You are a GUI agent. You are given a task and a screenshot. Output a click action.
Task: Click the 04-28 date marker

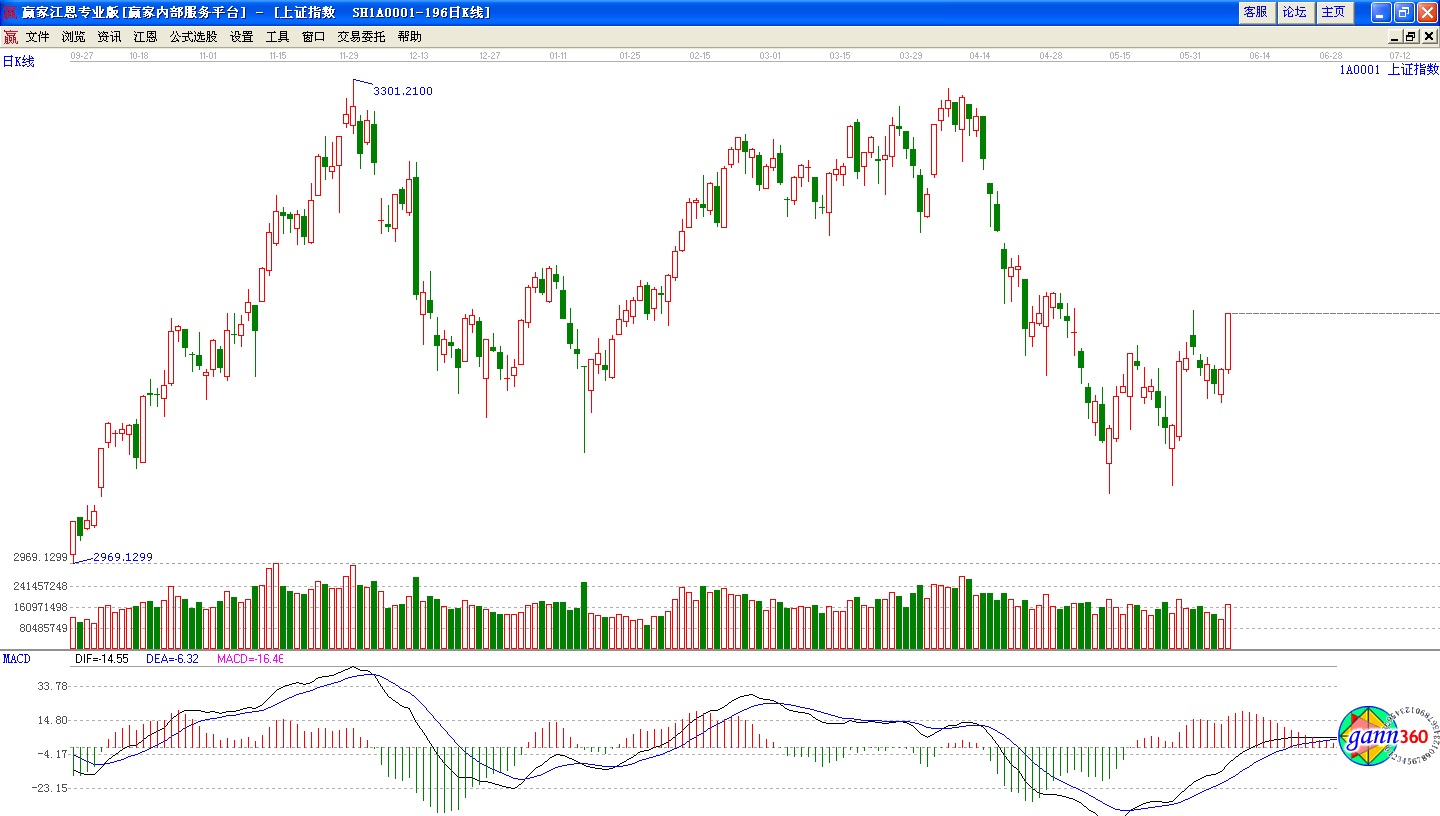1050,56
